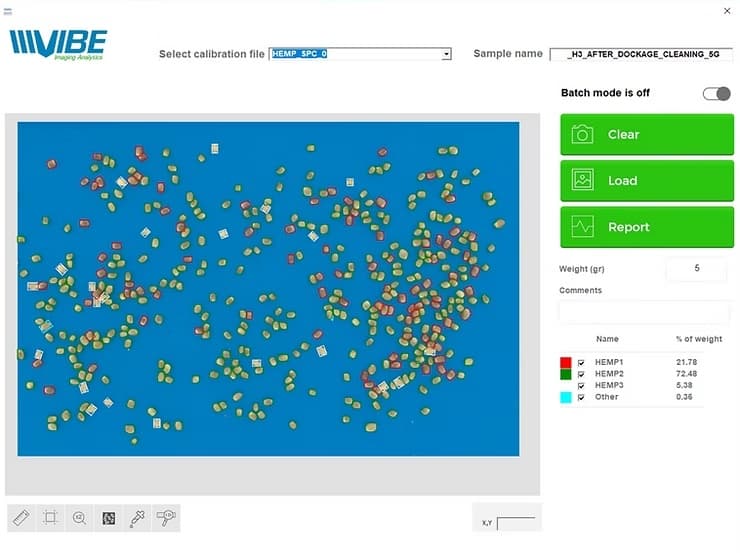Click the cyan Other color swatch
The width and height of the screenshot is (740, 553).
566,397
